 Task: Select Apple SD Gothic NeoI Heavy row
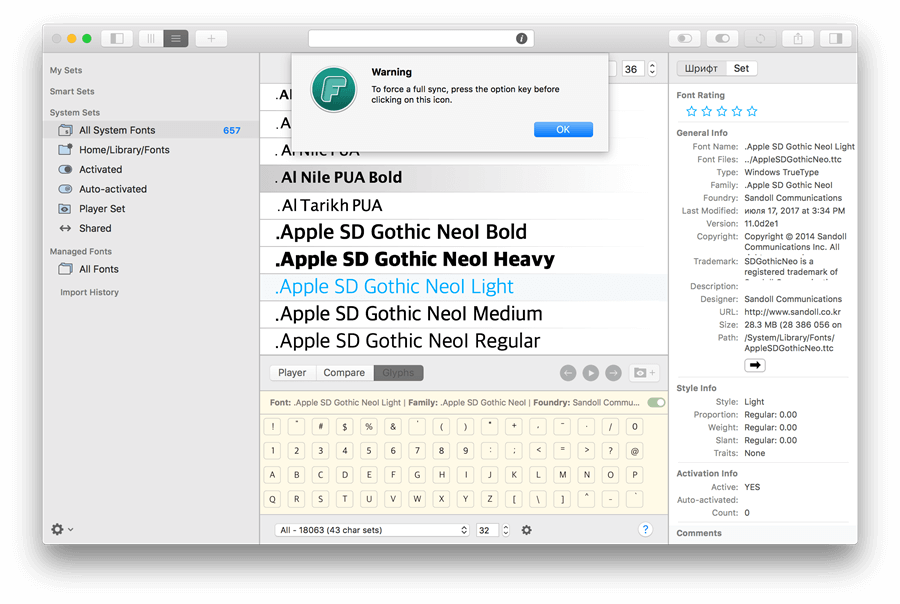tap(464, 260)
